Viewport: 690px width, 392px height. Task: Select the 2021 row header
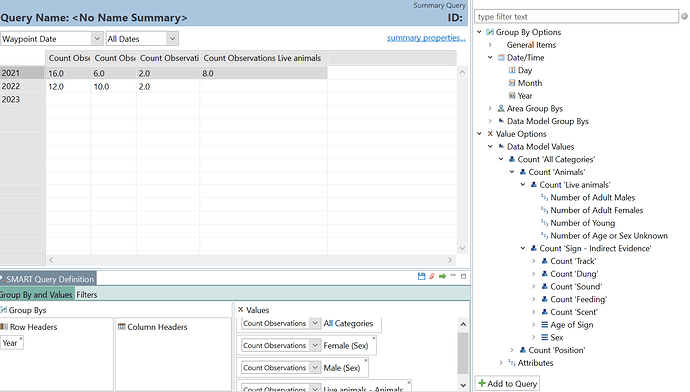pos(22,73)
